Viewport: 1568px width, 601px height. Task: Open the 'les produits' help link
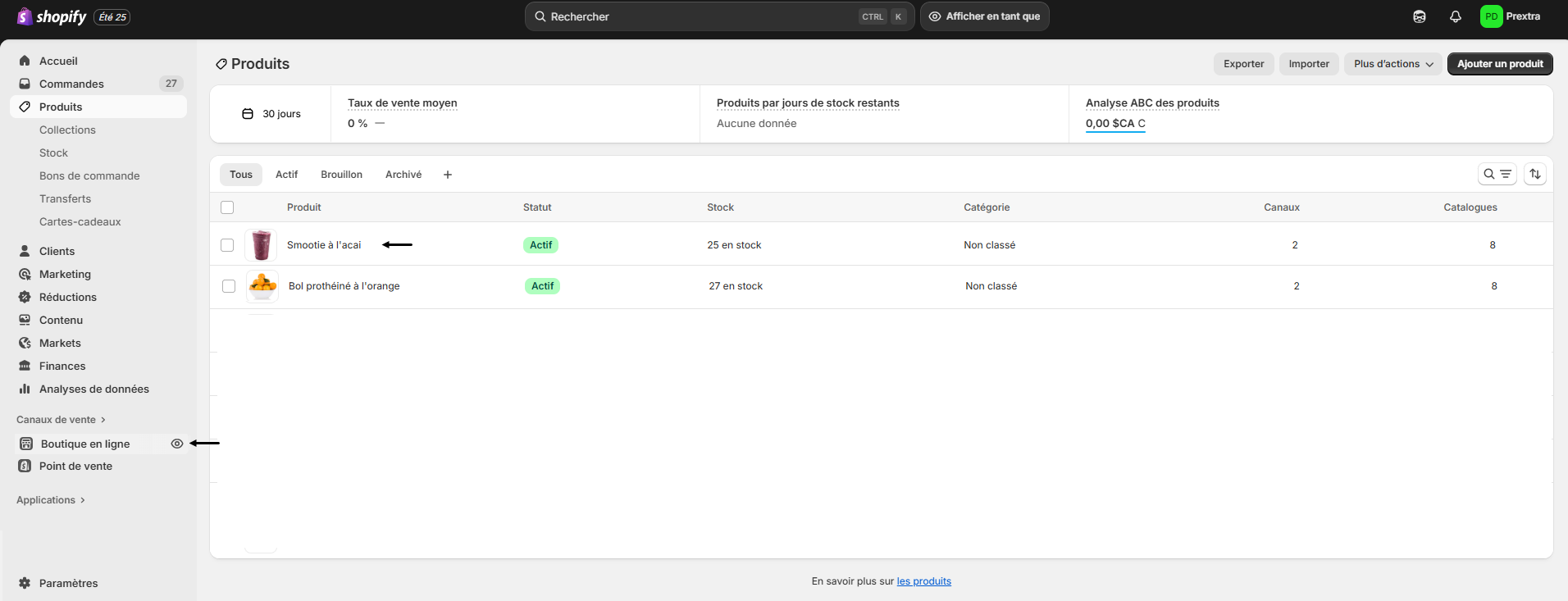923,581
